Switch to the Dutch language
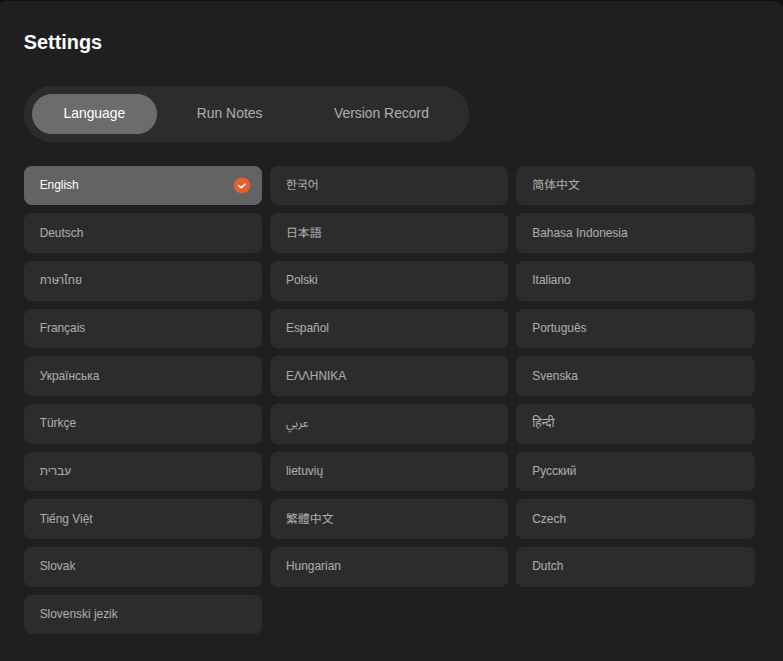 [x=635, y=566]
